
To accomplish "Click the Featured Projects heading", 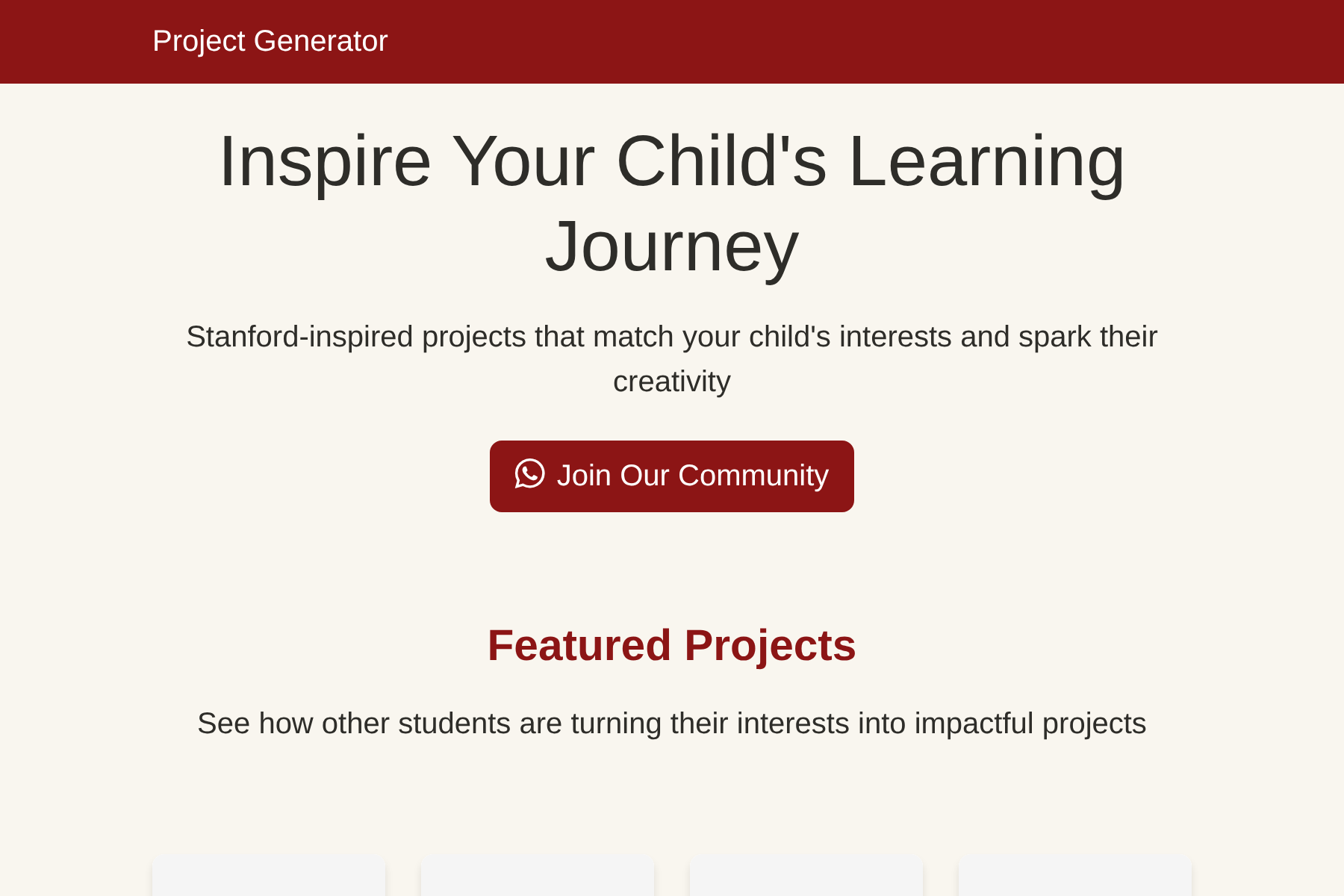I will click(671, 645).
